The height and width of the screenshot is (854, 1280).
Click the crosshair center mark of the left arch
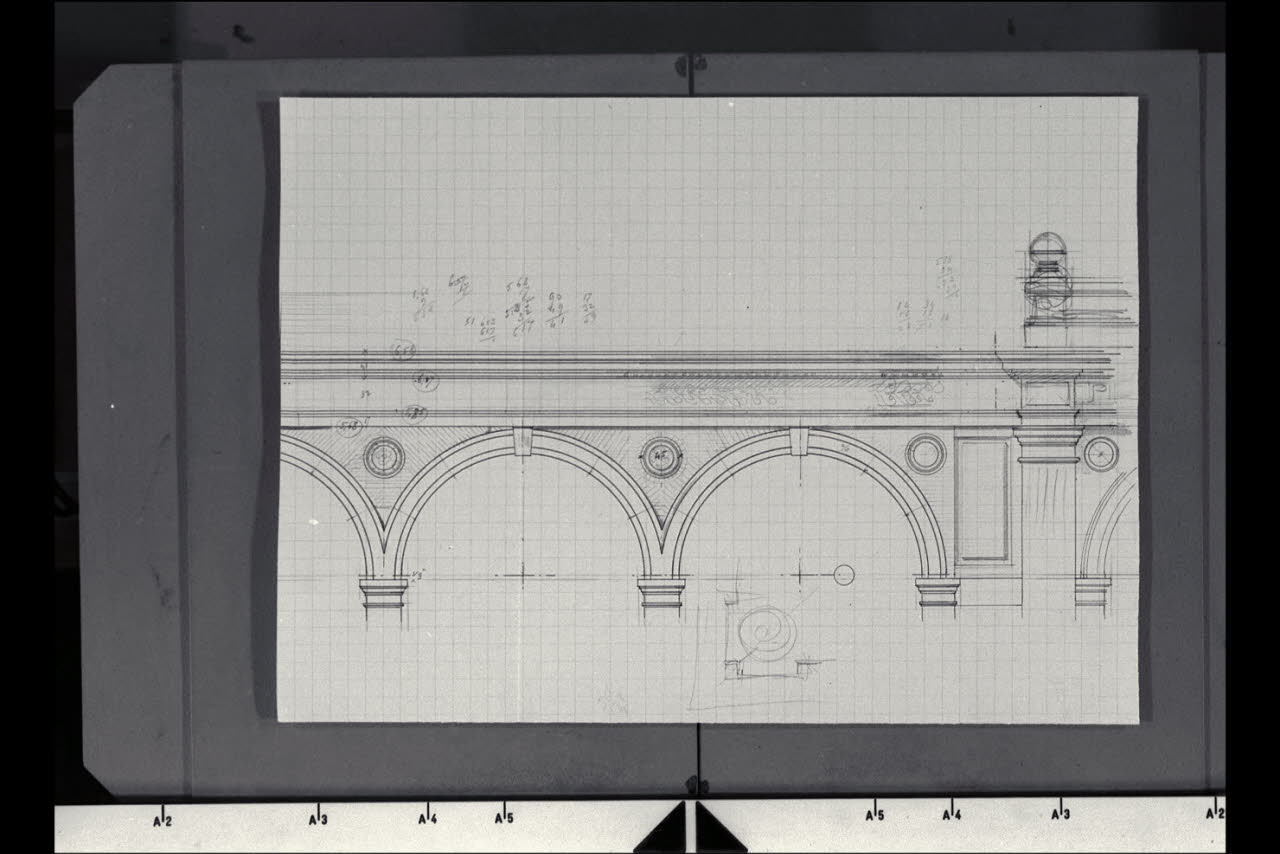[523, 574]
